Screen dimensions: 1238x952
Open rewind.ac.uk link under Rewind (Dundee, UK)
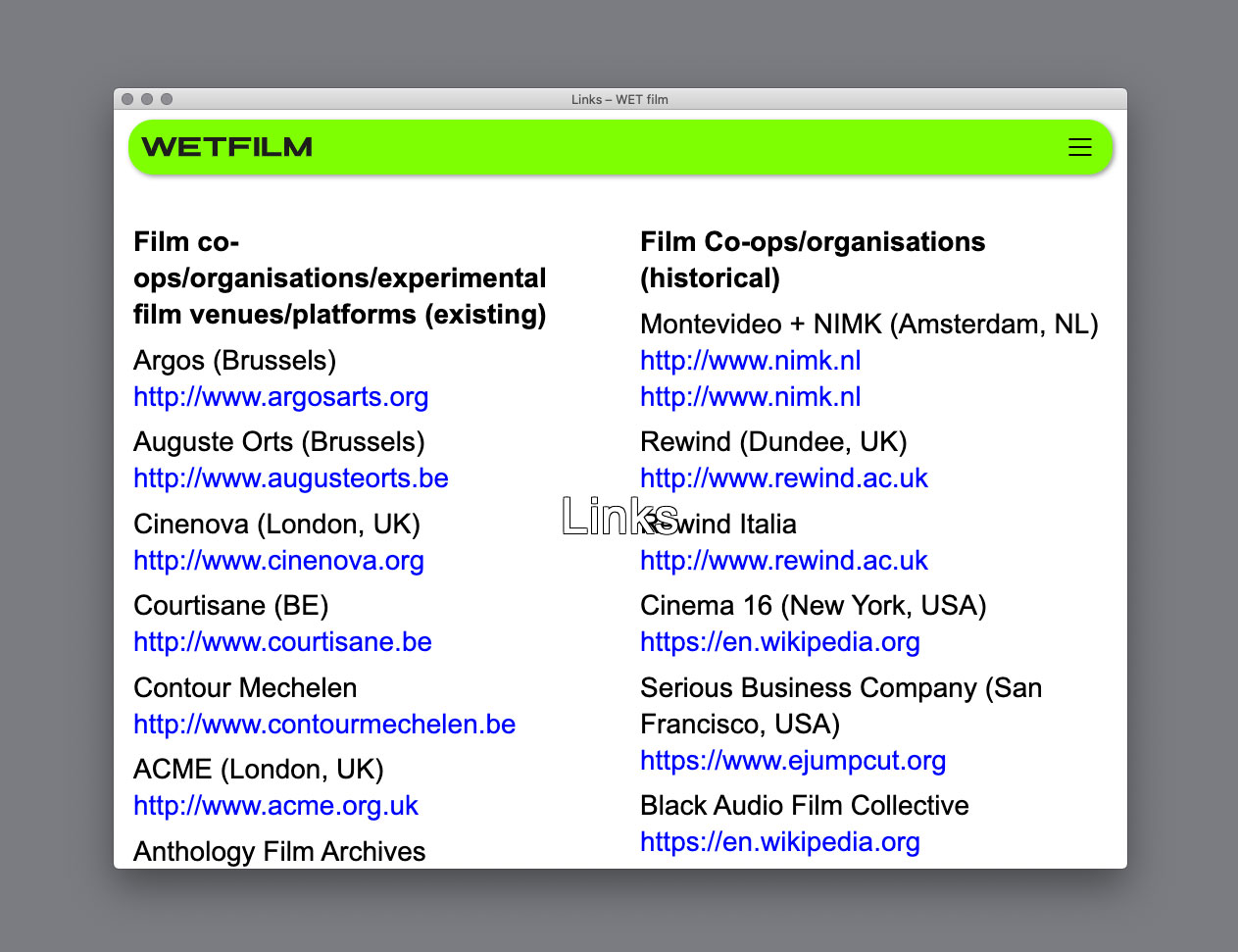click(x=784, y=478)
